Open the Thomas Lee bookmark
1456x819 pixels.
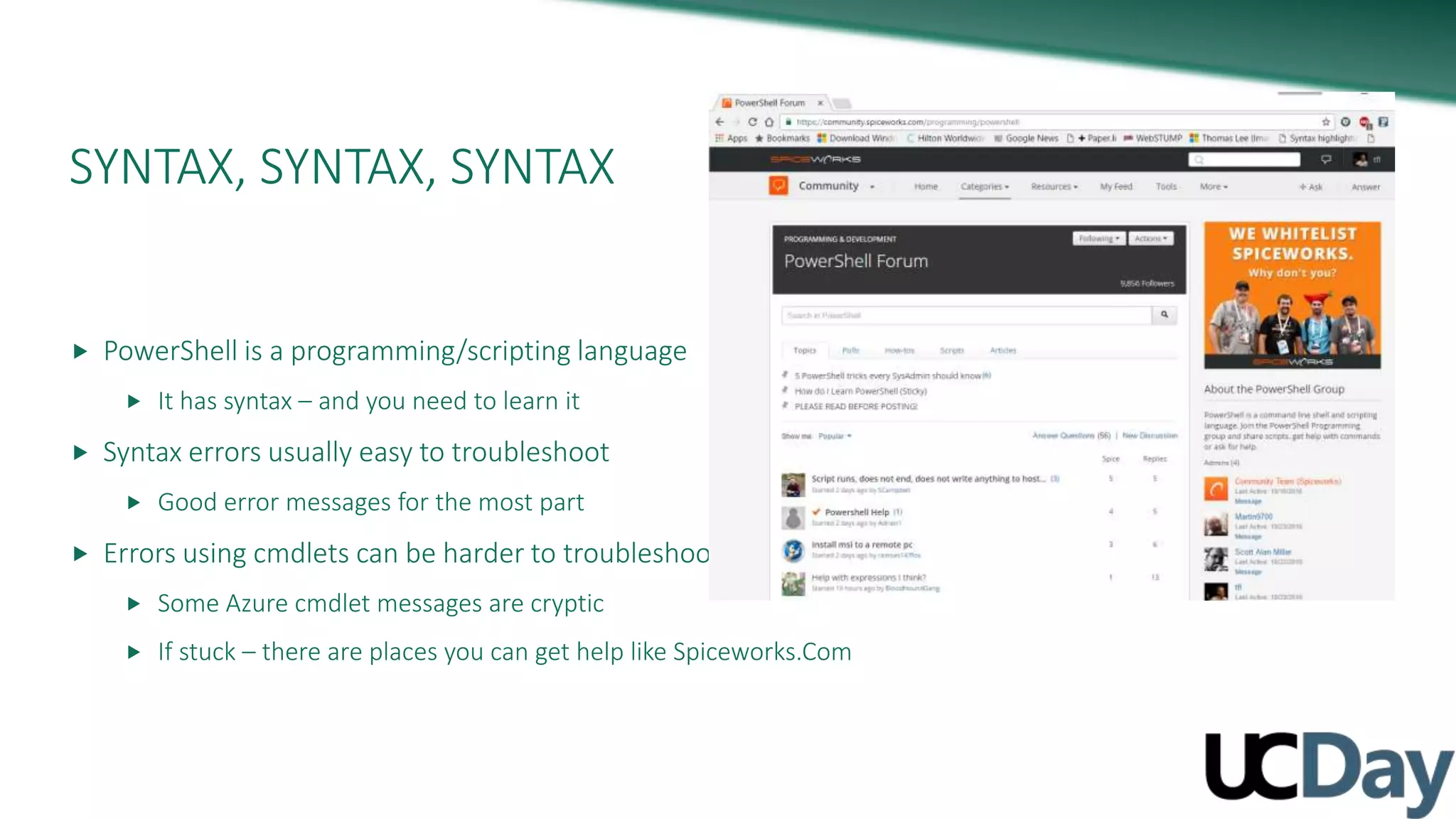[x=1228, y=138]
